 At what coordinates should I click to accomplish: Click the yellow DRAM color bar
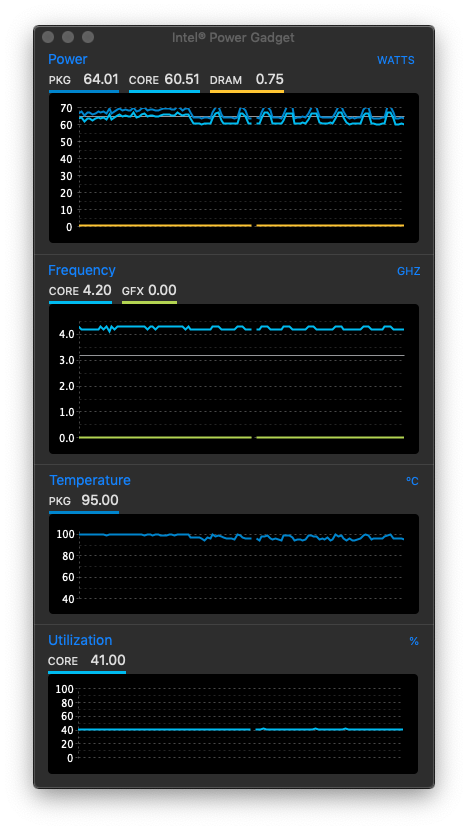click(247, 92)
